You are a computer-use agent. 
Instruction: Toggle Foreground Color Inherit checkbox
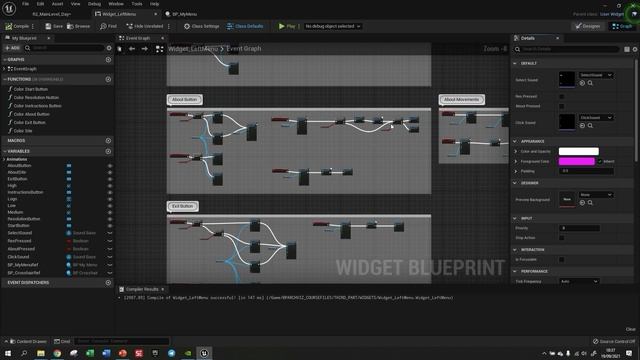click(x=600, y=162)
